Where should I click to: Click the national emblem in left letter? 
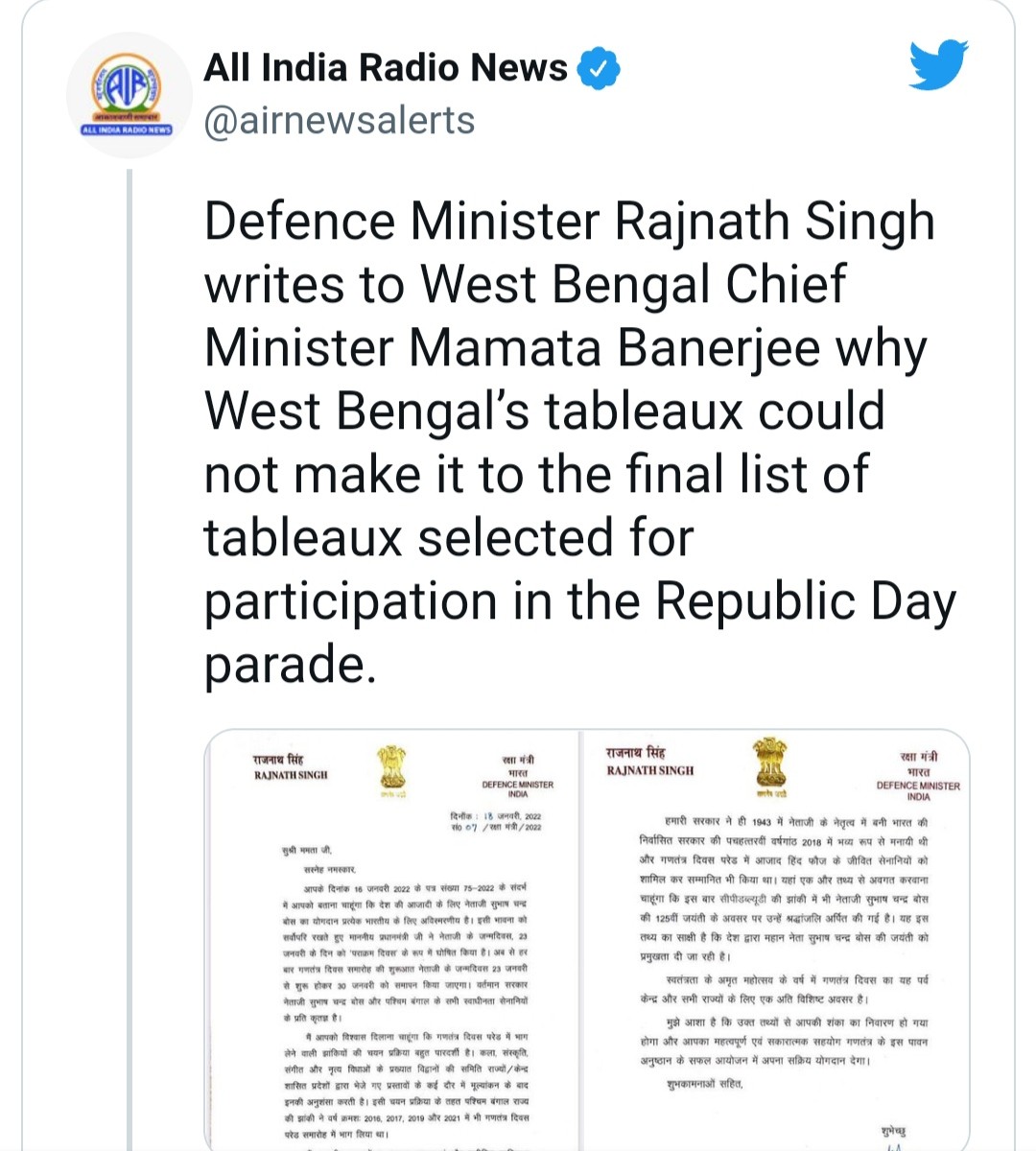[390, 771]
